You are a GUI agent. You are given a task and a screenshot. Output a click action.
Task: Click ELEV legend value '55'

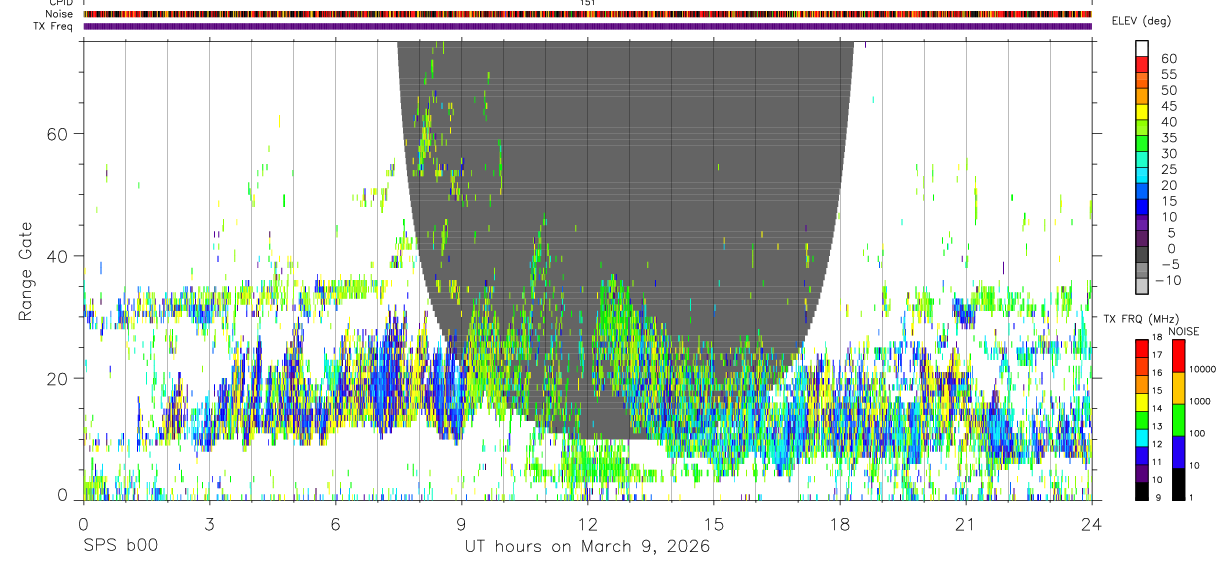[1168, 75]
